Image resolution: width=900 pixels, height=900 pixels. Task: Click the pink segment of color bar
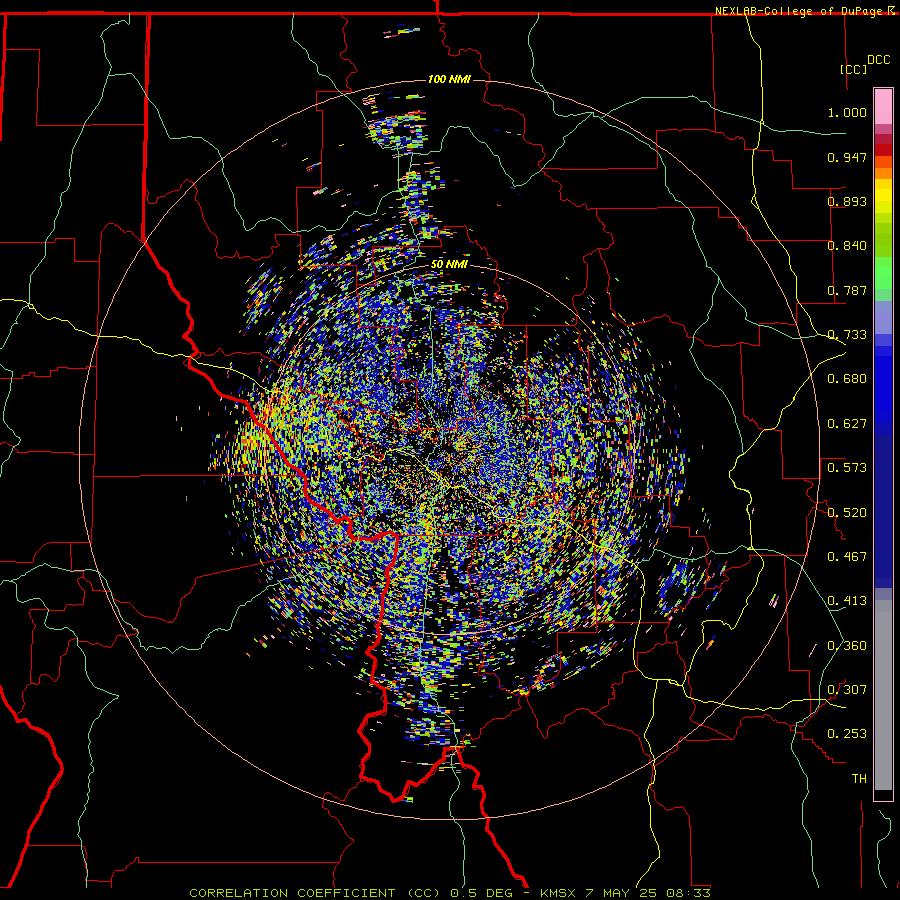(883, 107)
